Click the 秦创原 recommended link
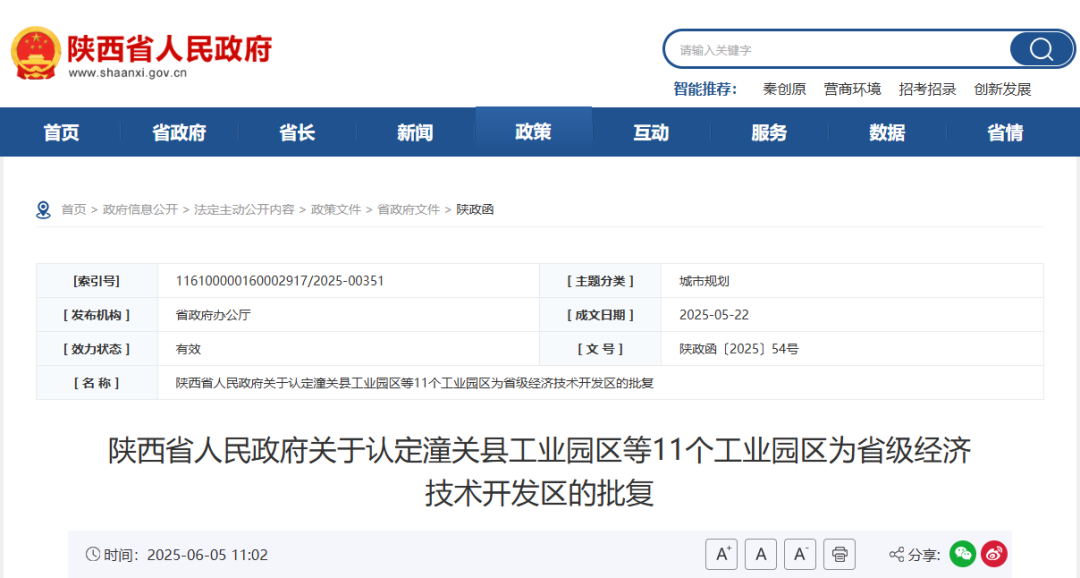Screen dimensions: 1080x578 (x=784, y=90)
